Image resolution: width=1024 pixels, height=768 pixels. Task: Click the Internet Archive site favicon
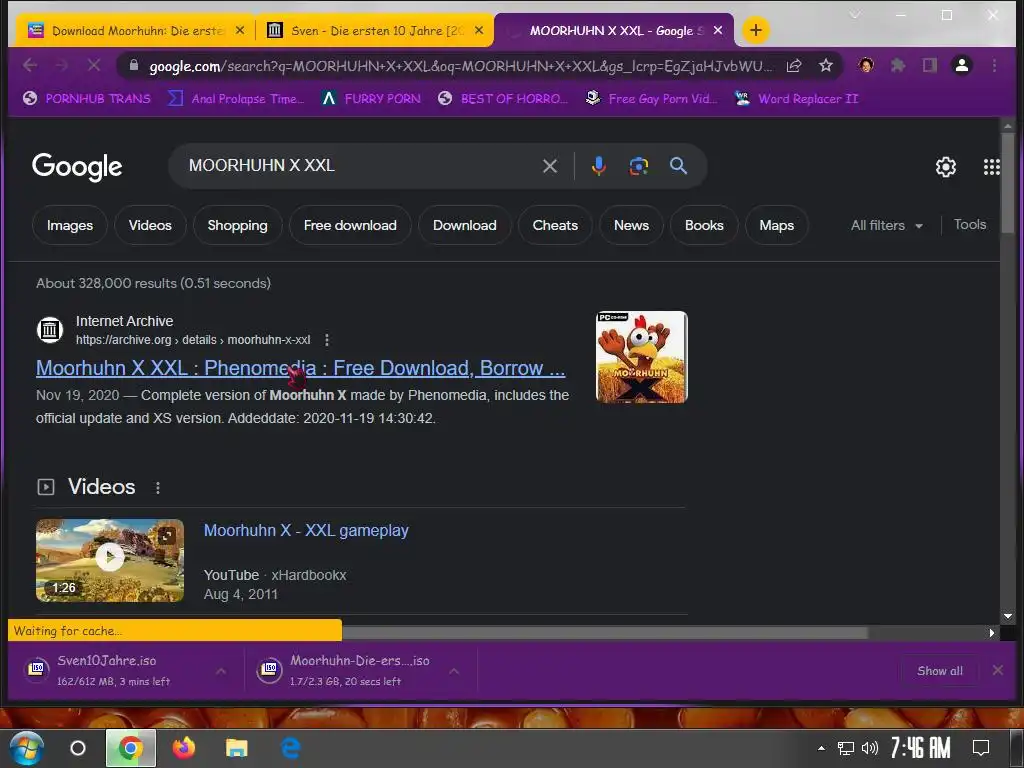tap(50, 330)
